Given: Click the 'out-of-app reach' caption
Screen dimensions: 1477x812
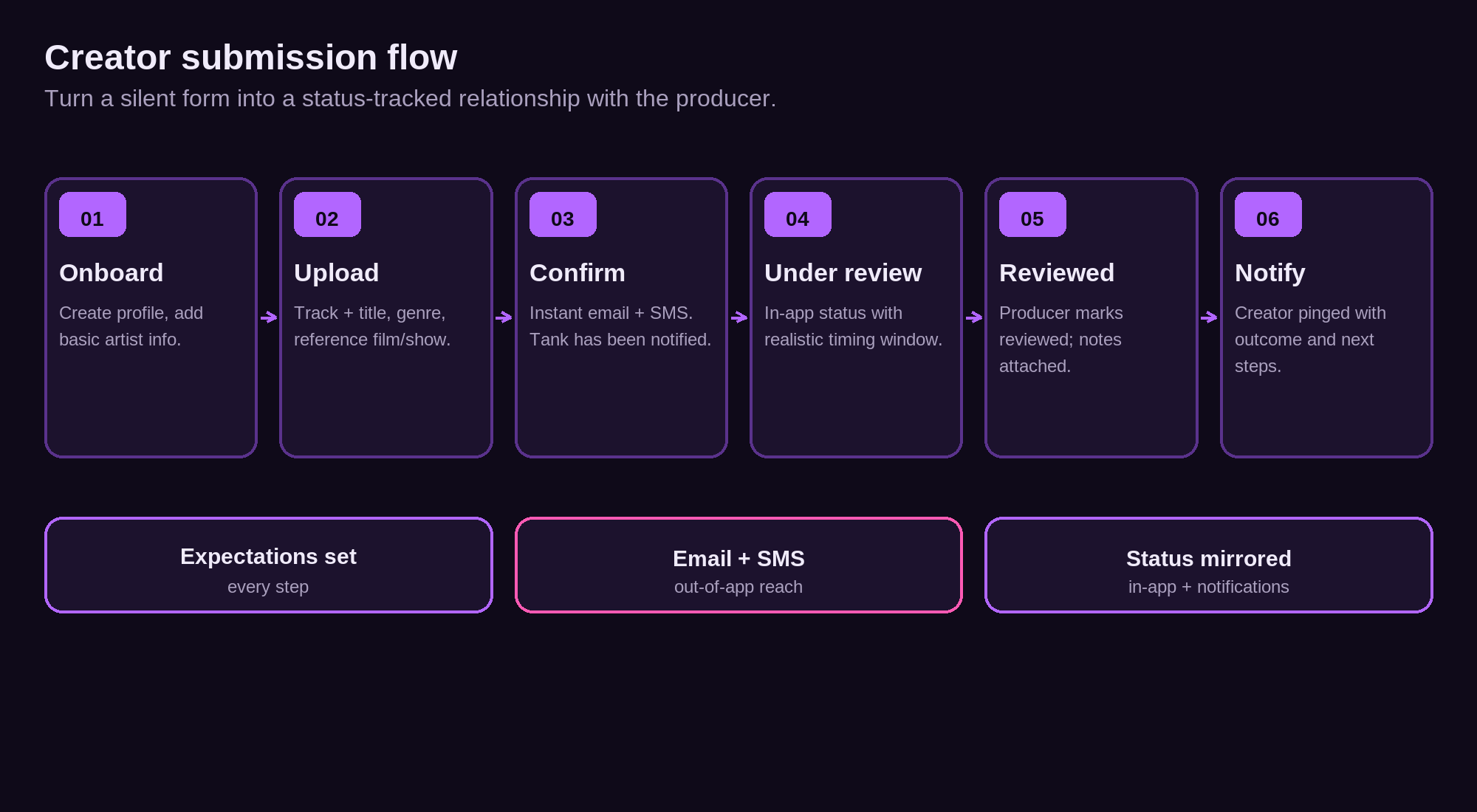Looking at the screenshot, I should pos(738,587).
